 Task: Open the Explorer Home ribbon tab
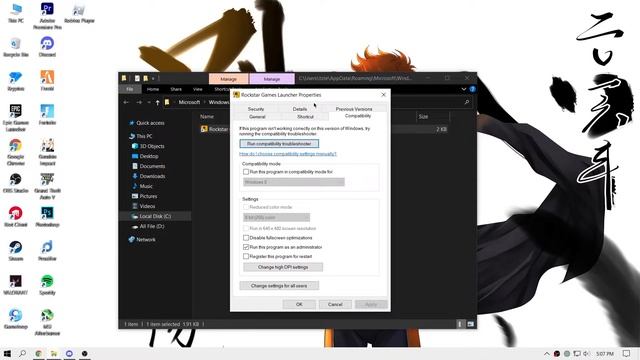153,89
